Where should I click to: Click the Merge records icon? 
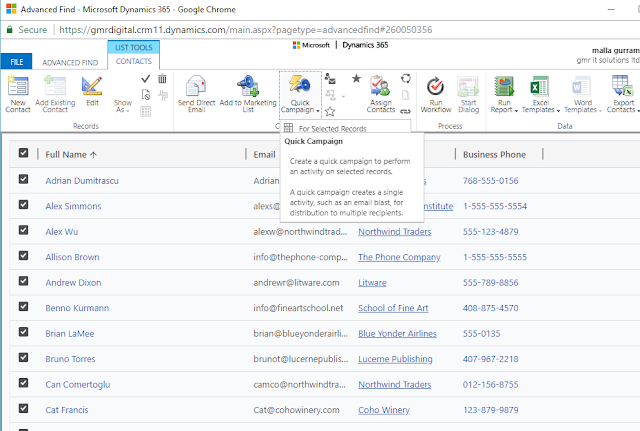pyautogui.click(x=163, y=95)
